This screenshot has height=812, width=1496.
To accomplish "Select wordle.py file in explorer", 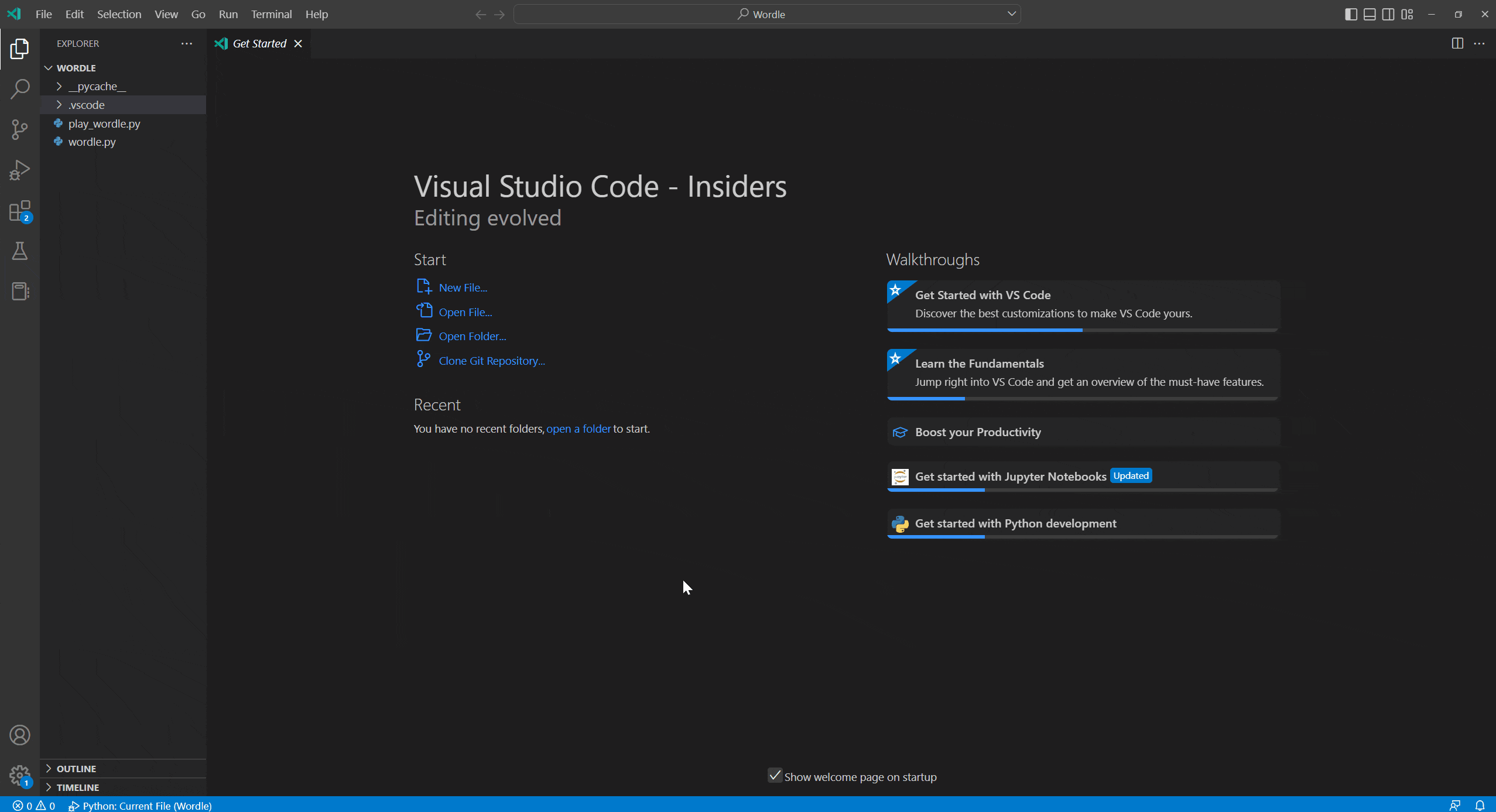I will 92,141.
